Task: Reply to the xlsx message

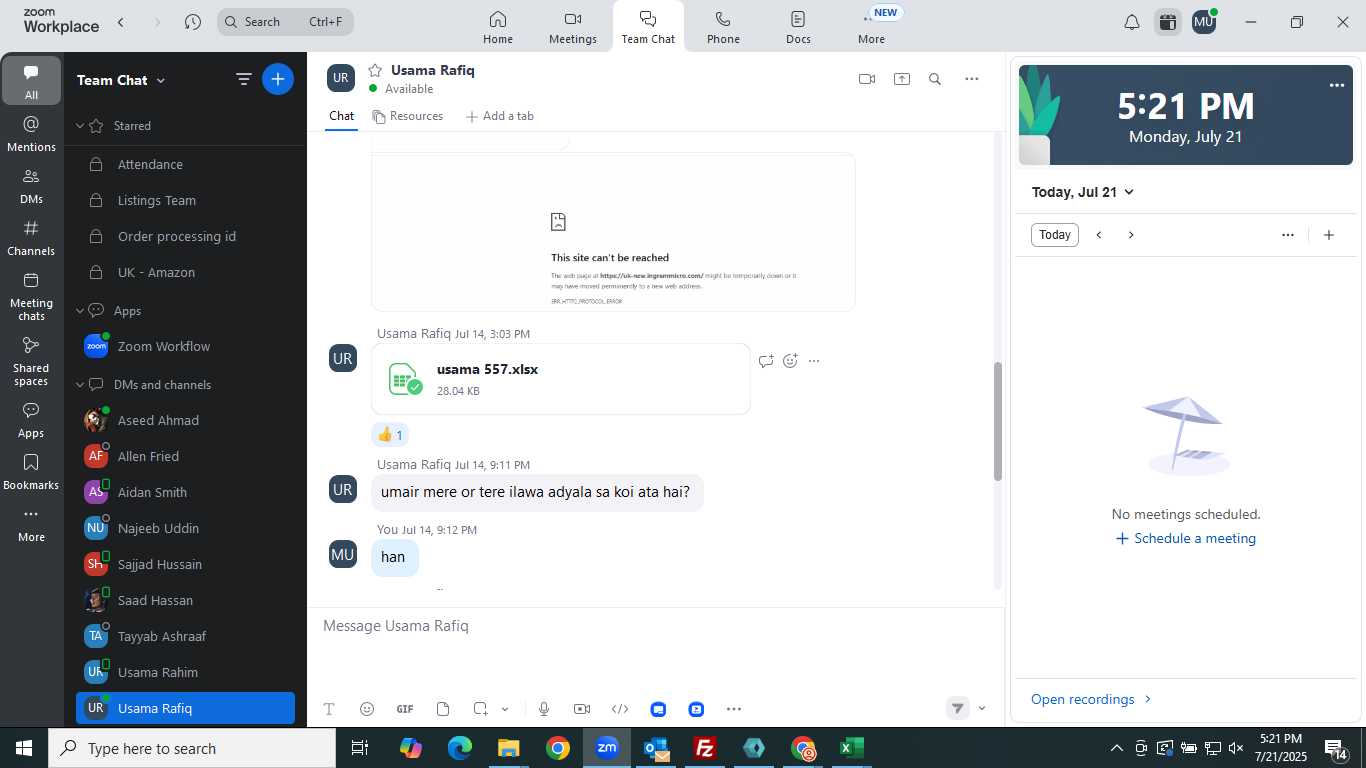Action: tap(766, 361)
